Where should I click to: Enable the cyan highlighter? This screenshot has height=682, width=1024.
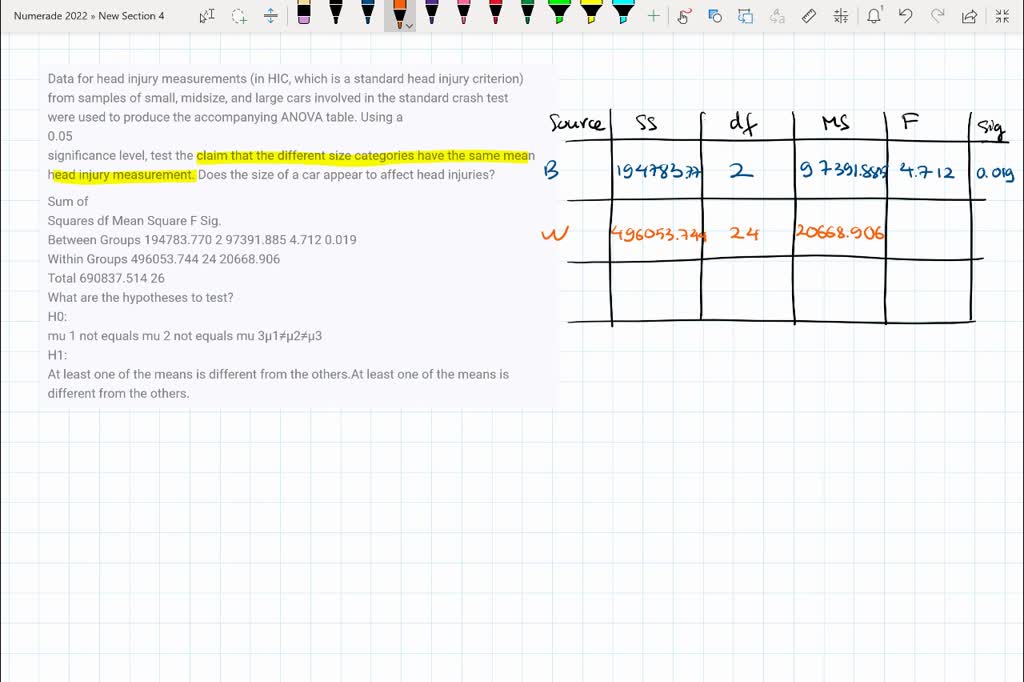point(624,14)
